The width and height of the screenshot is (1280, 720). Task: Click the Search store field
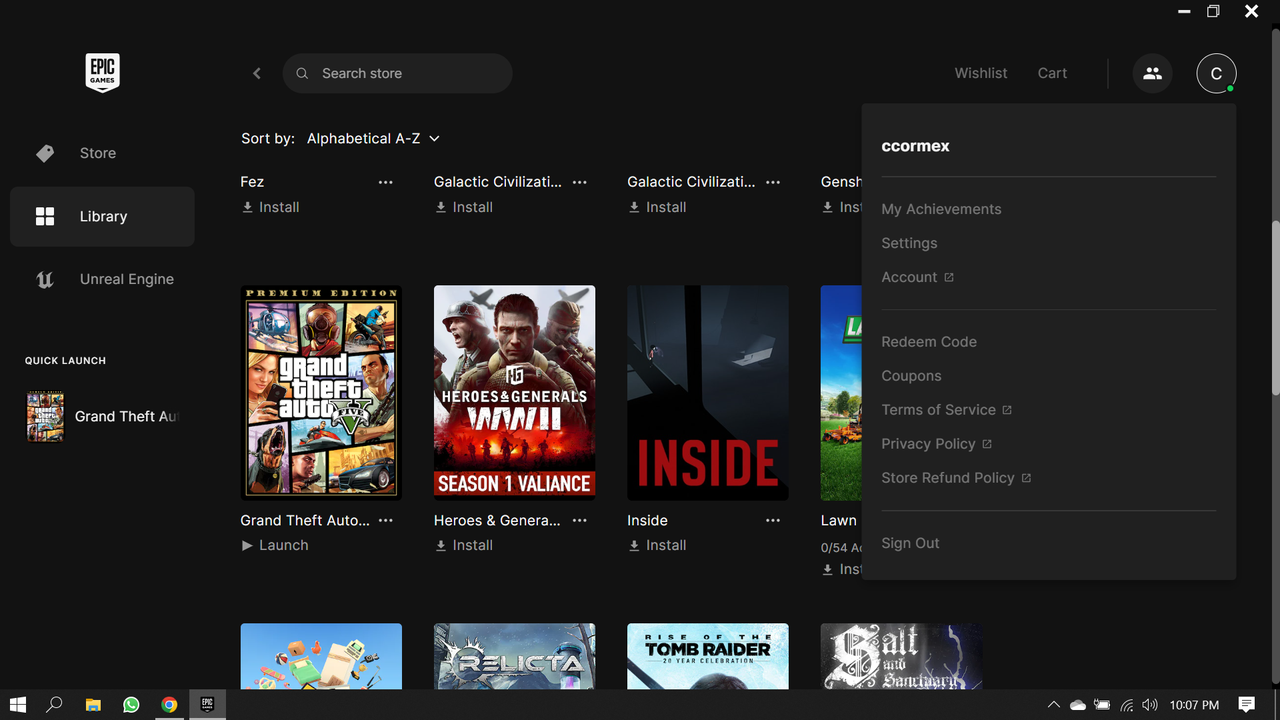click(398, 74)
